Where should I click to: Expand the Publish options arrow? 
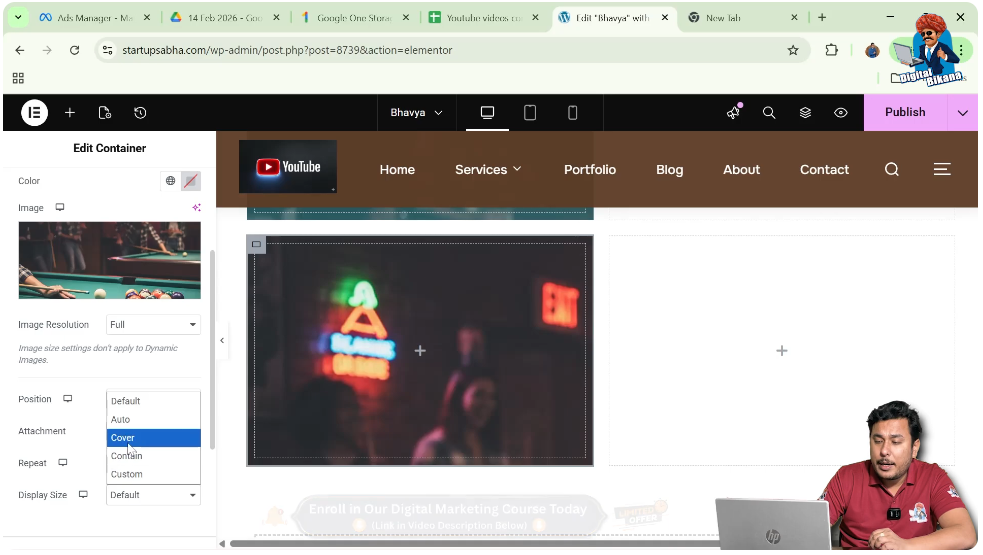click(x=962, y=113)
